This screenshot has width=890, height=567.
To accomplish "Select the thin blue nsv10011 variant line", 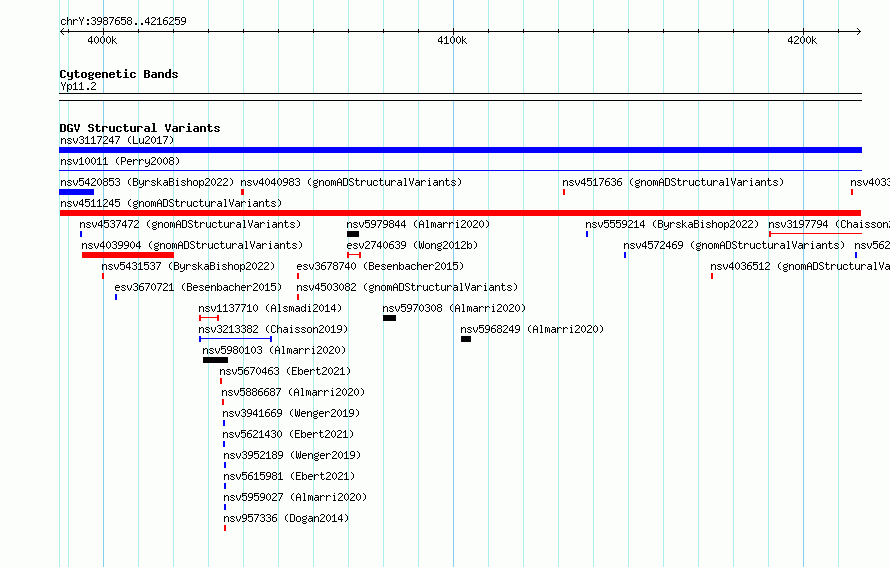I will coord(460,171).
